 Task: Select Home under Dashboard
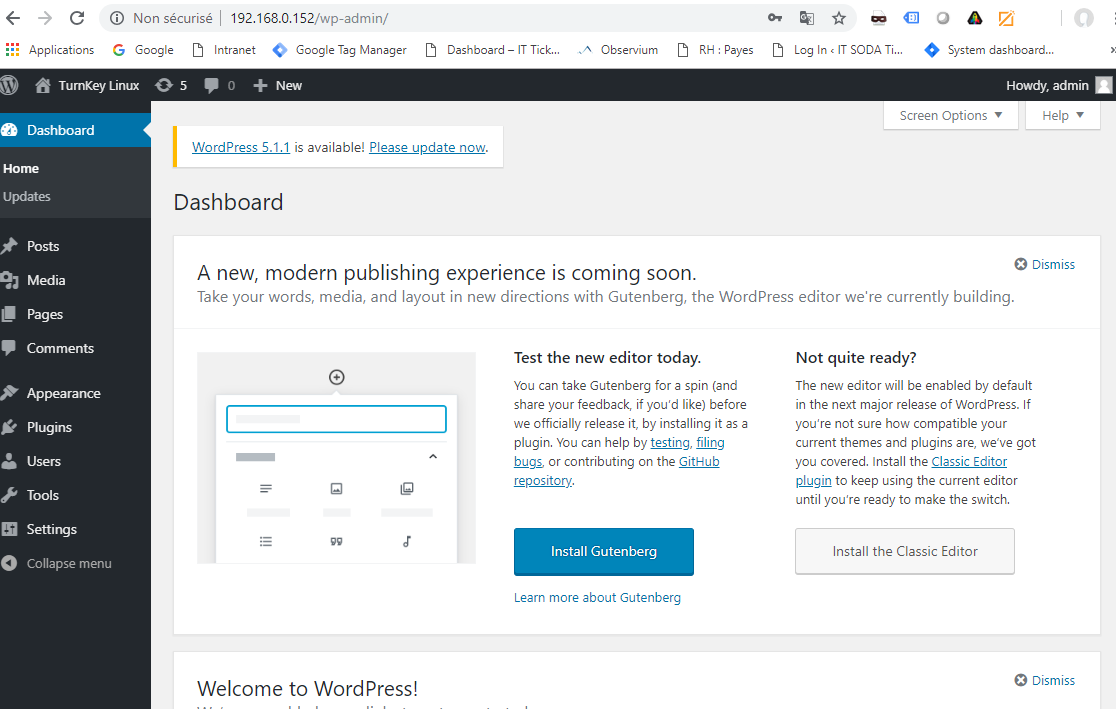pyautogui.click(x=21, y=169)
